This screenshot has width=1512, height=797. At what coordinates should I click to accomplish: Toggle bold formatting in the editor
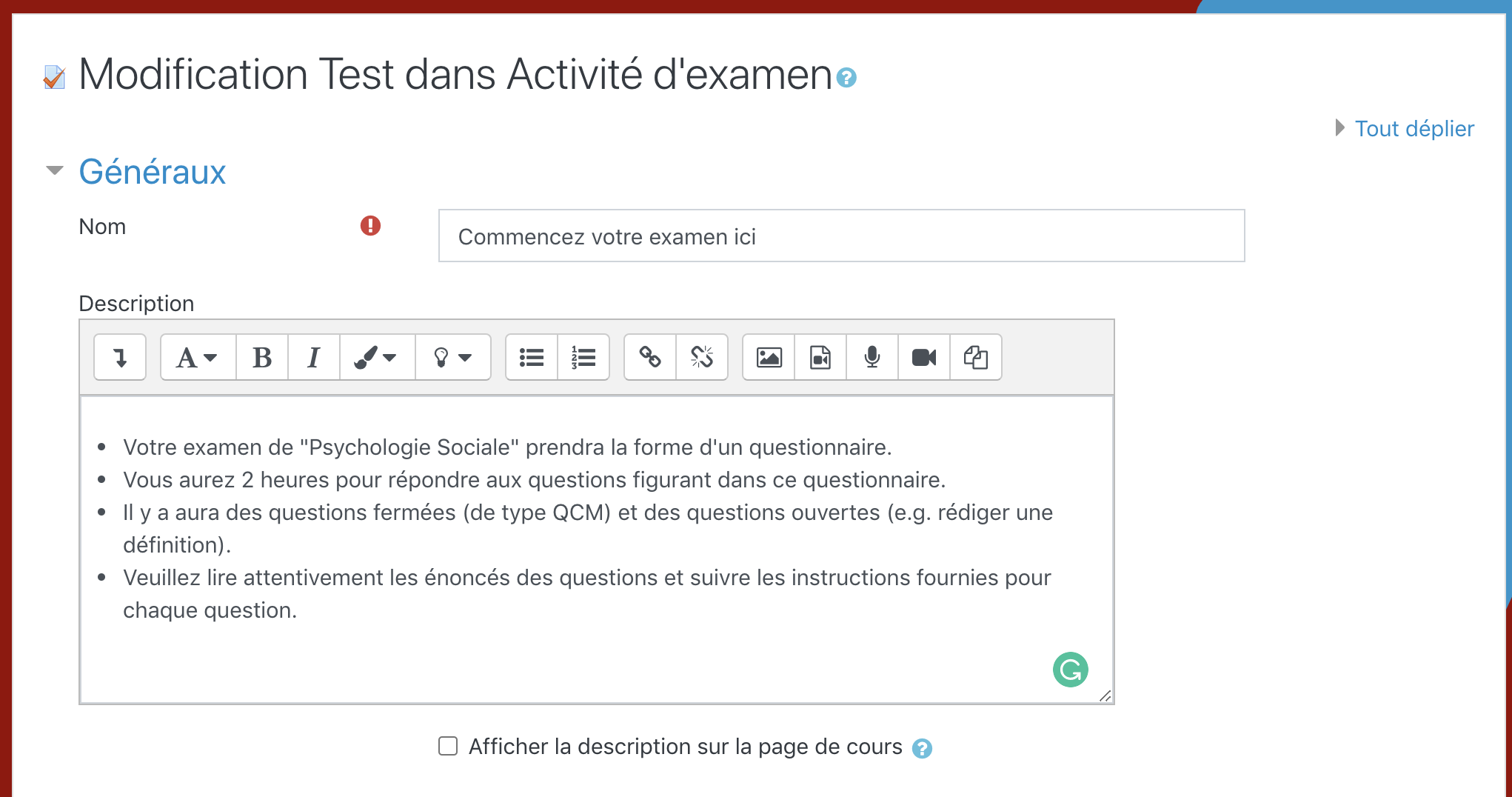click(262, 358)
